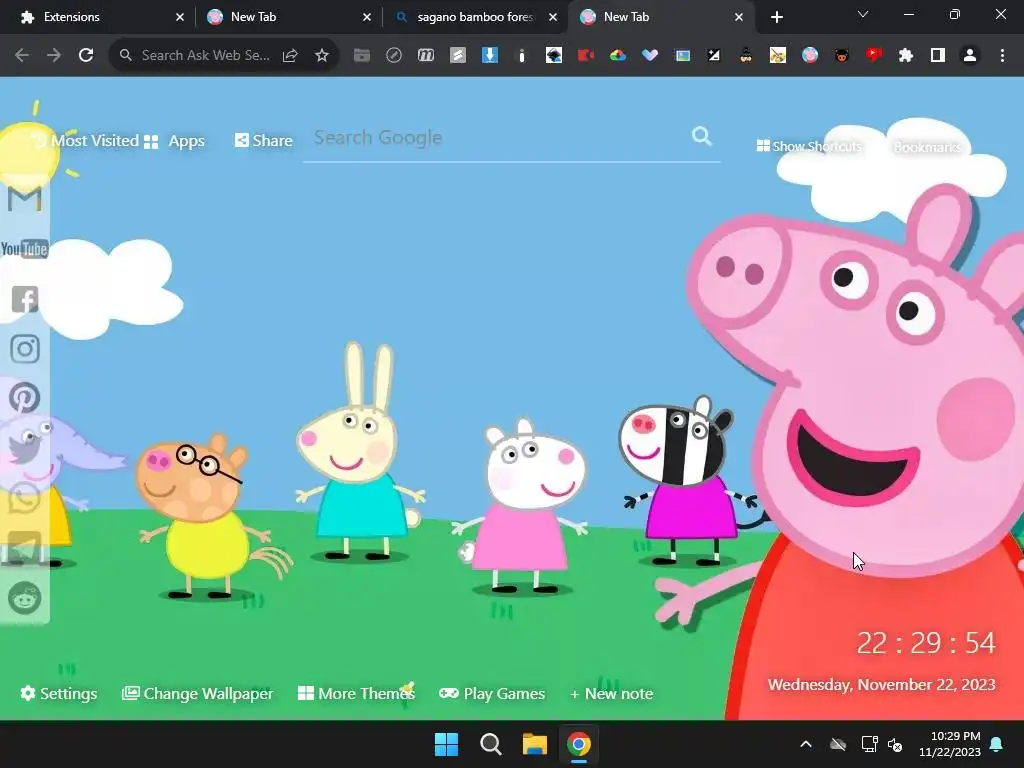Open the Extensions puzzle menu
The image size is (1024, 768).
coord(906,56)
